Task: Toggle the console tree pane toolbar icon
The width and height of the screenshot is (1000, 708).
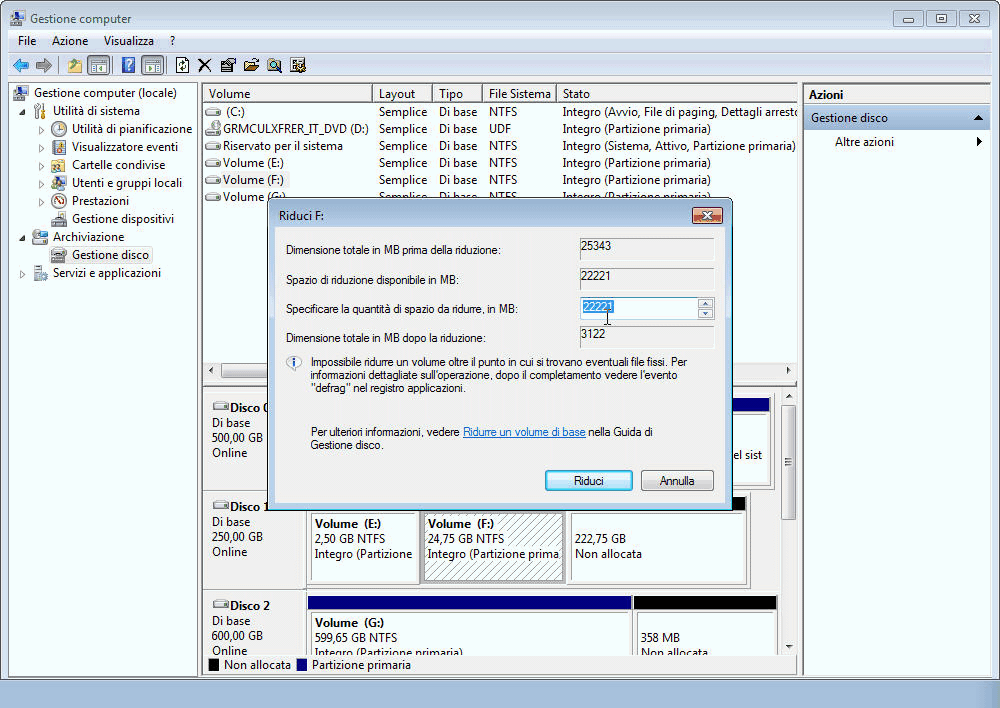Action: coord(98,65)
